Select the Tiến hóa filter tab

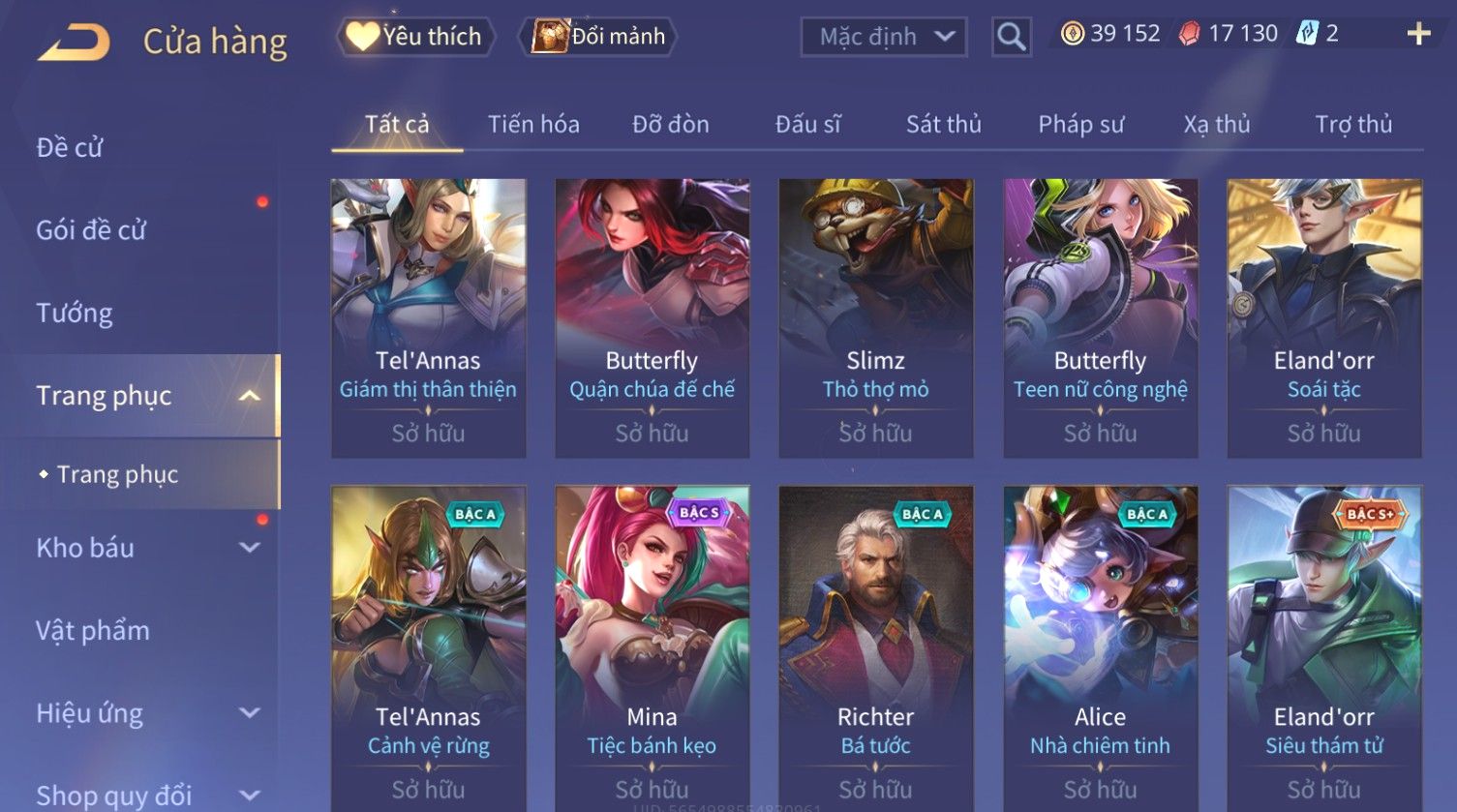pos(533,125)
